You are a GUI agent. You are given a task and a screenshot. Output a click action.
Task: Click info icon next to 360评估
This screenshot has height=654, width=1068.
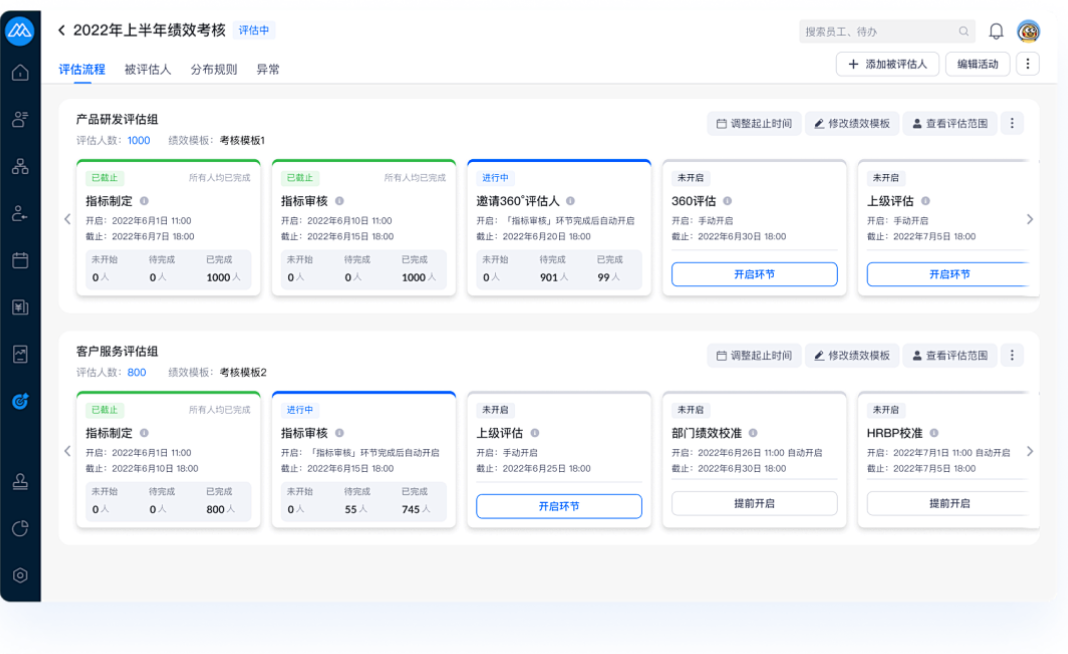pyautogui.click(x=727, y=201)
